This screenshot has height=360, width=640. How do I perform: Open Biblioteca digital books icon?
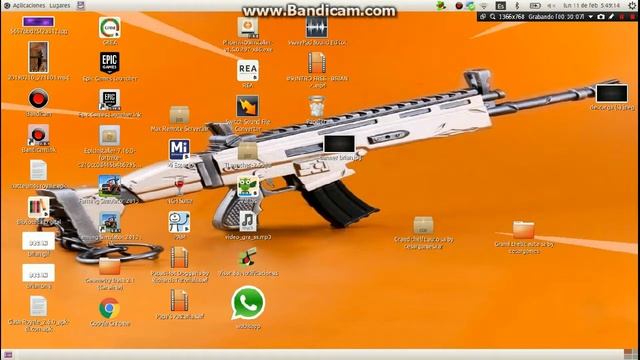pos(38,207)
